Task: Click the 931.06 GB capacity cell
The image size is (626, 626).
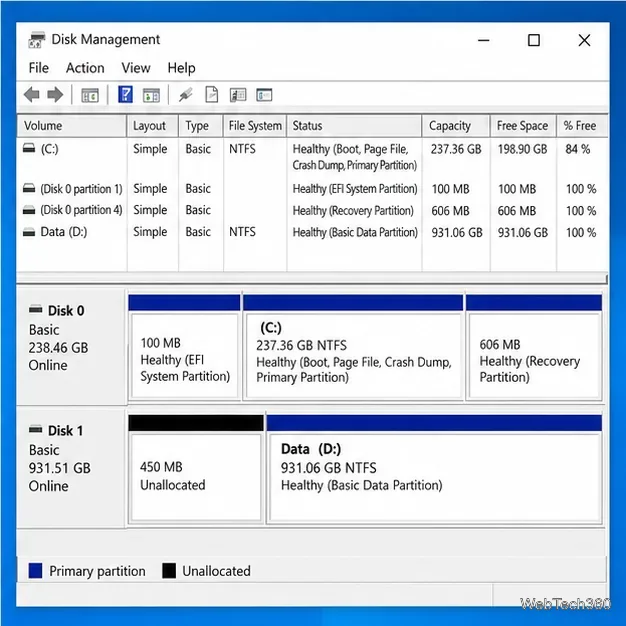Action: point(457,232)
